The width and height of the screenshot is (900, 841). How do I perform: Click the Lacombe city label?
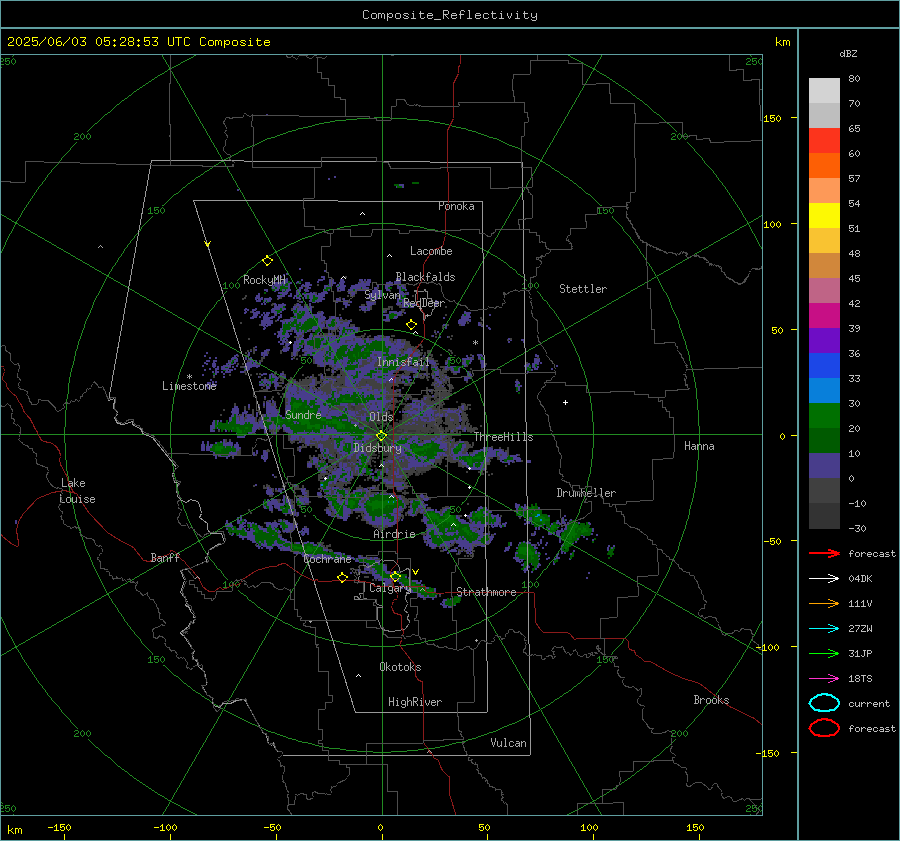click(431, 251)
